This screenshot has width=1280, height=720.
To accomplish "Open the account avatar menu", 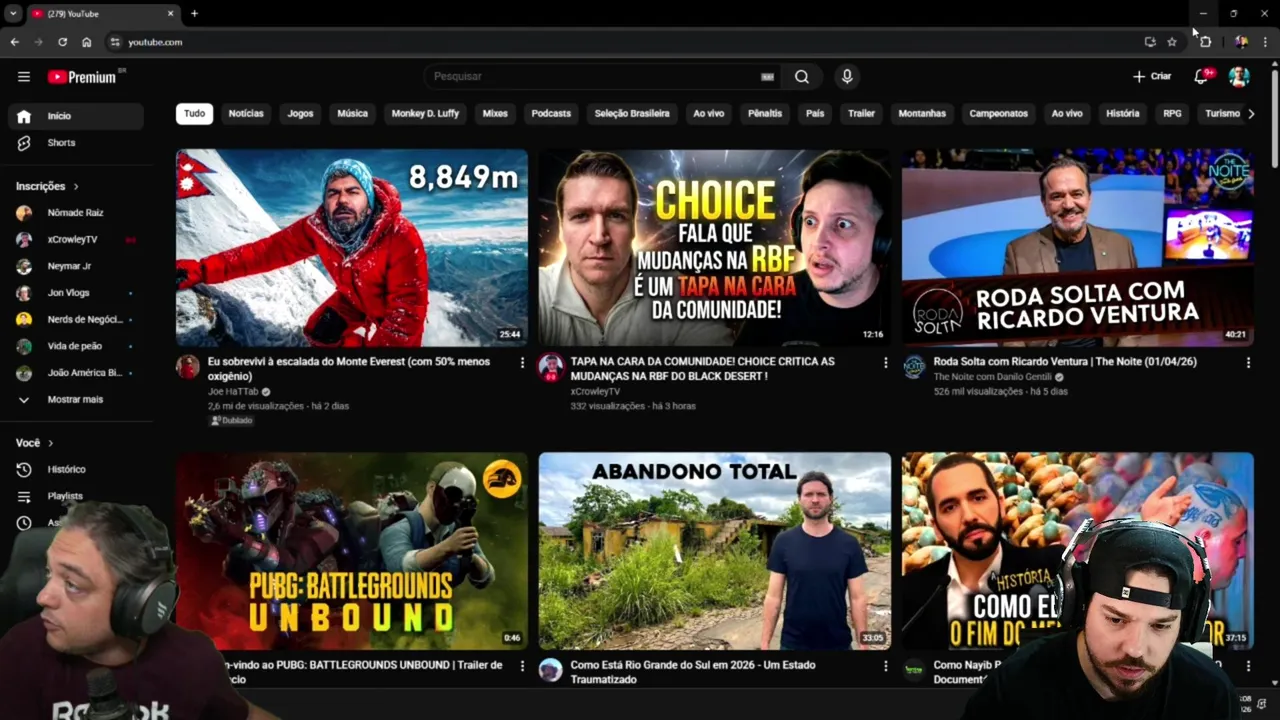I will (x=1239, y=77).
